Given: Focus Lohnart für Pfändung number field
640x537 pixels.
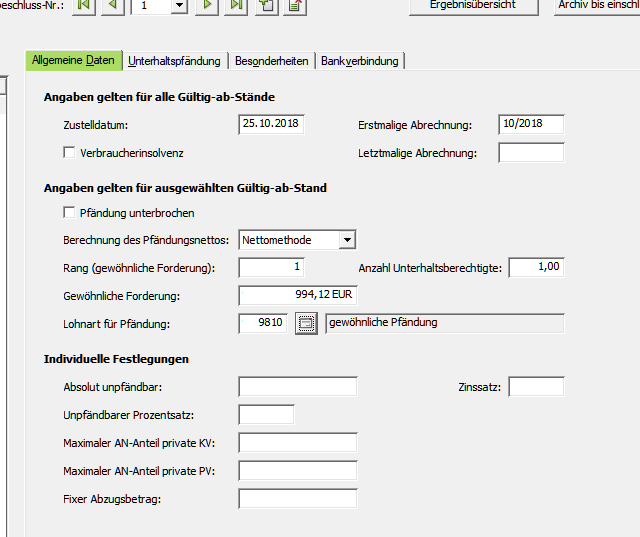Looking at the screenshot, I should point(263,323).
